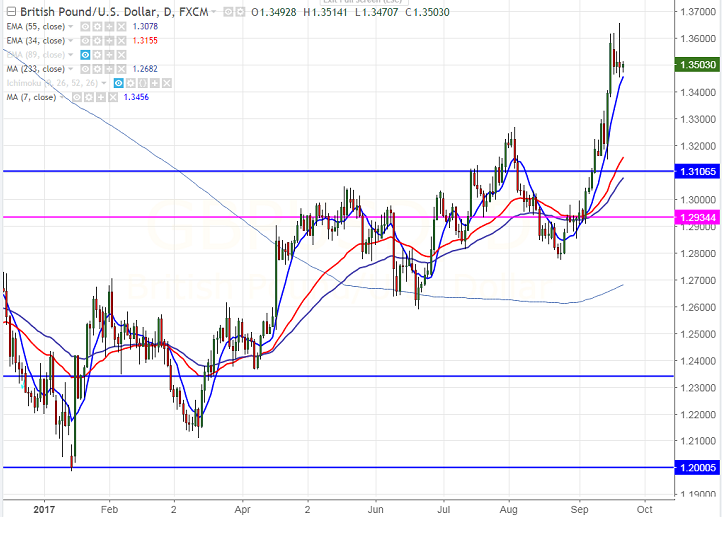Expand EMA (89, close) dropdown arrow
The image size is (725, 543).
tap(71, 55)
